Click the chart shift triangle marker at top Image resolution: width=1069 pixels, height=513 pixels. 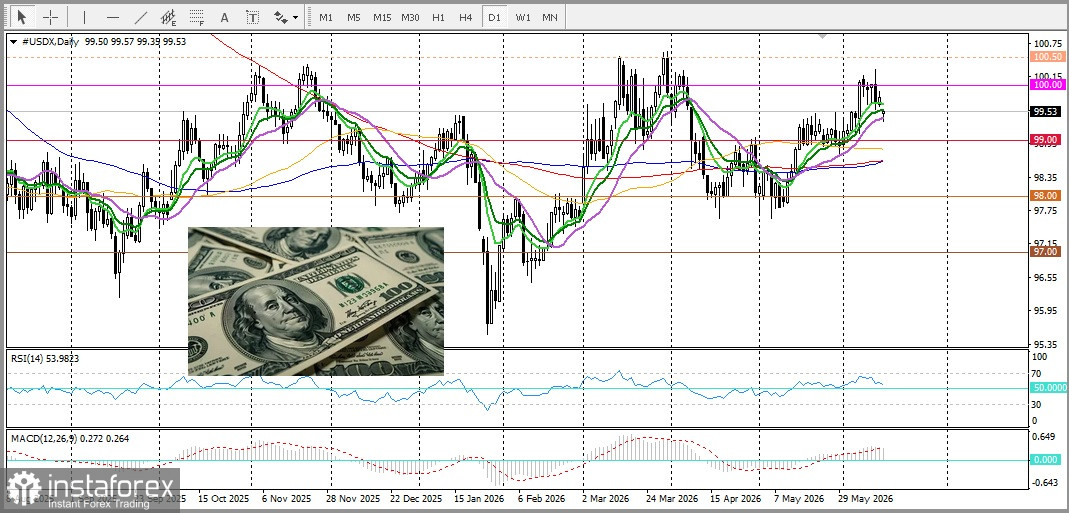(824, 35)
